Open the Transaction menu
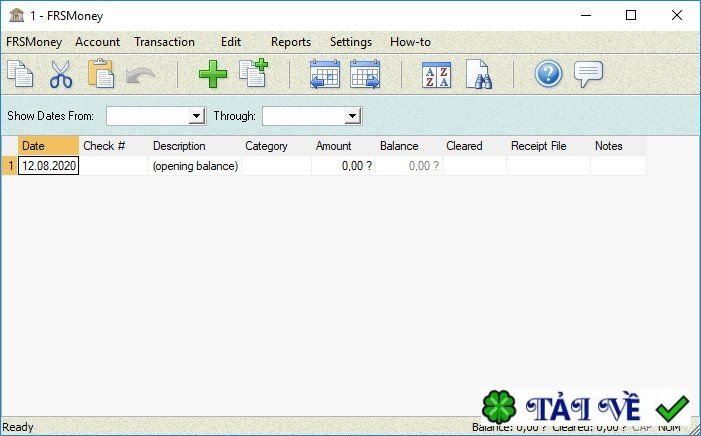 [x=165, y=42]
